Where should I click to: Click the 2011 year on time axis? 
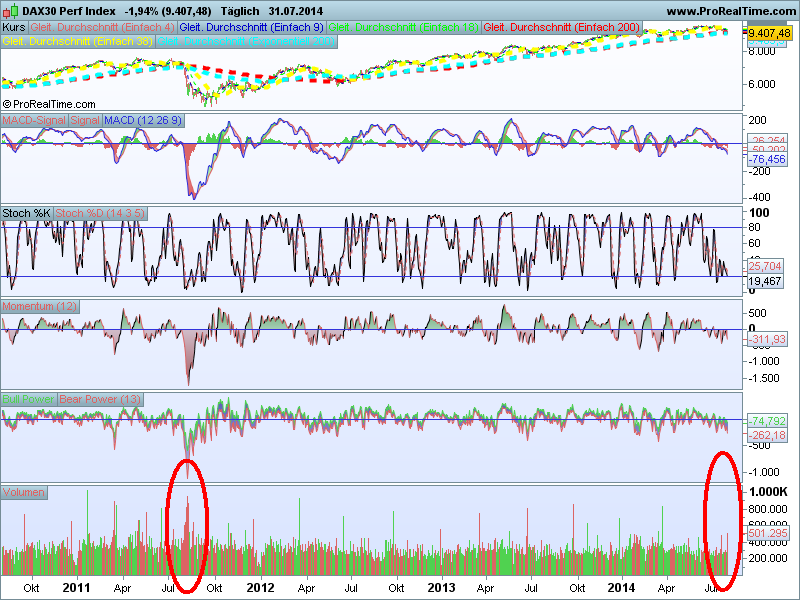pos(76,588)
